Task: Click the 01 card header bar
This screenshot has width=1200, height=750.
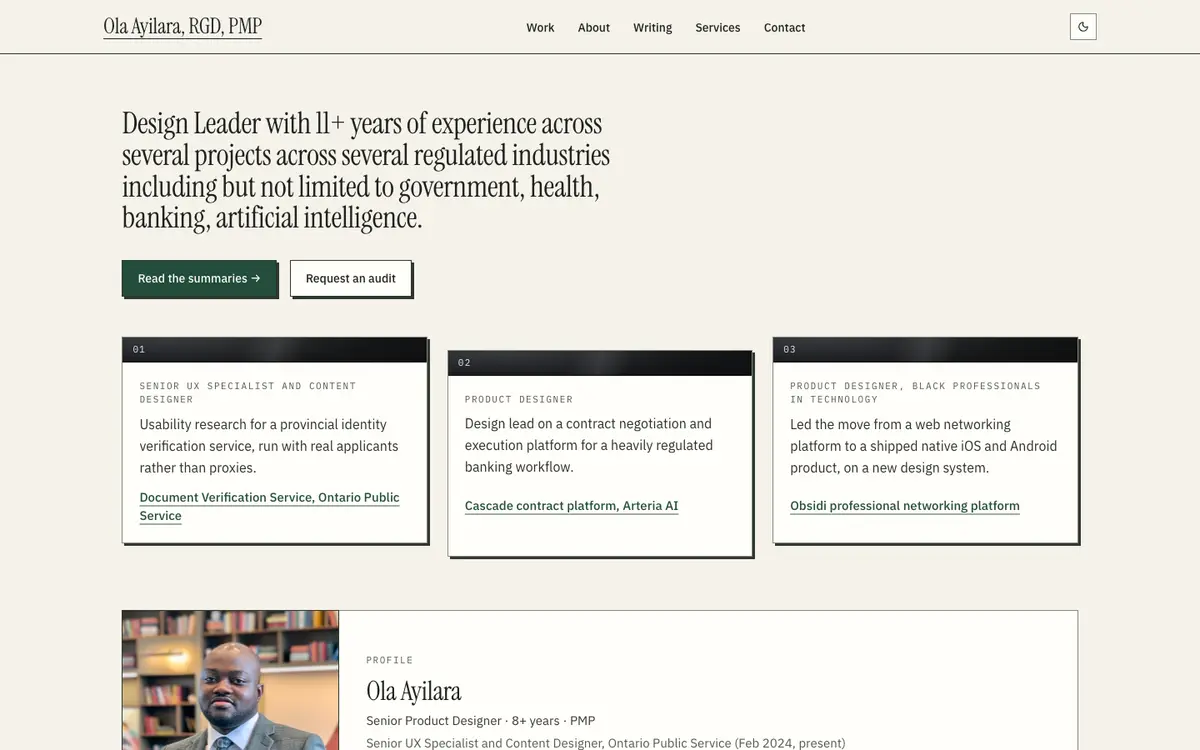Action: tap(275, 349)
